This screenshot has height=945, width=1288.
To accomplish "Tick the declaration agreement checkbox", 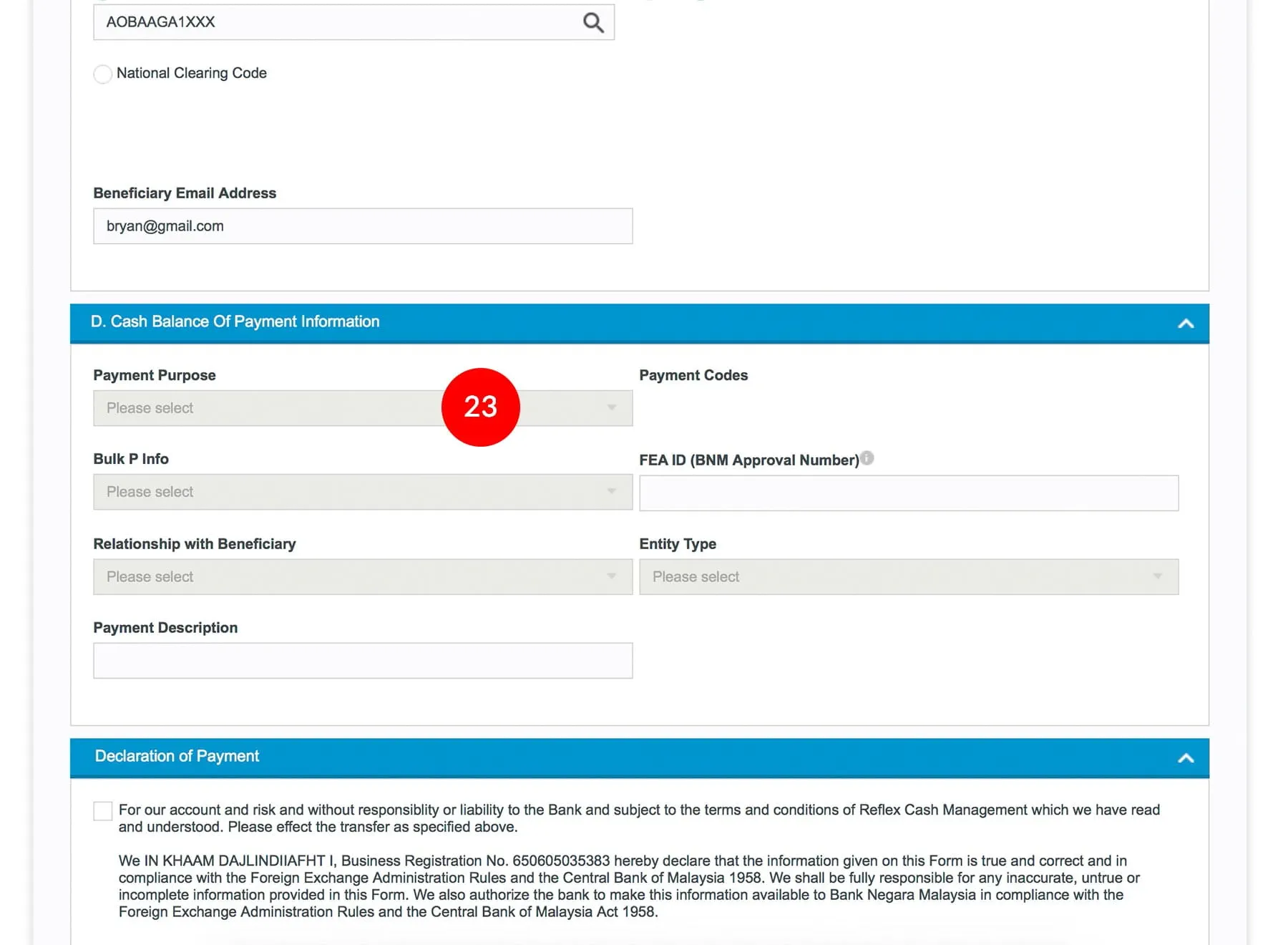I will pyautogui.click(x=103, y=811).
